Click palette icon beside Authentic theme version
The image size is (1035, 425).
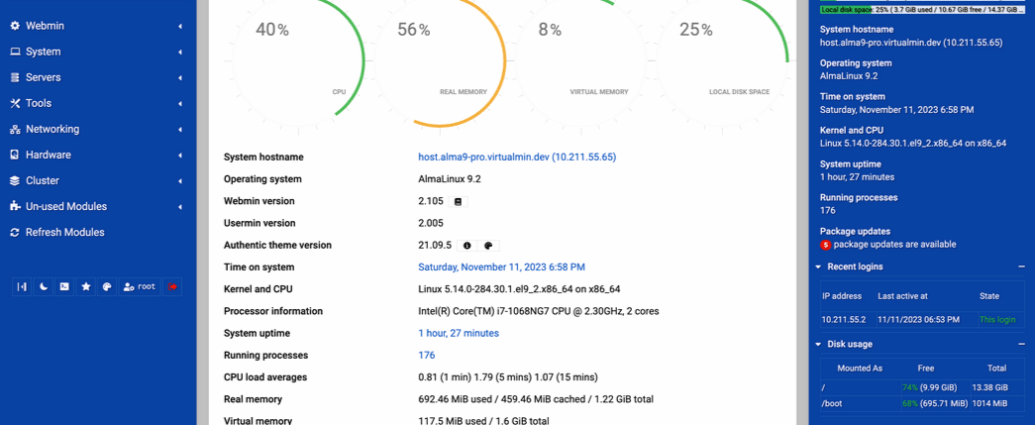click(488, 245)
